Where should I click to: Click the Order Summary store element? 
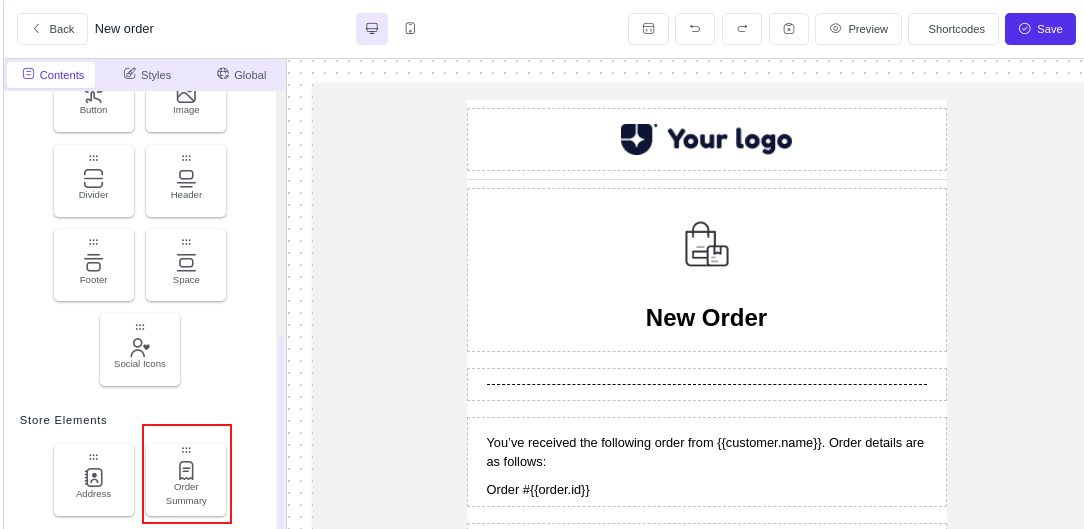[186, 480]
